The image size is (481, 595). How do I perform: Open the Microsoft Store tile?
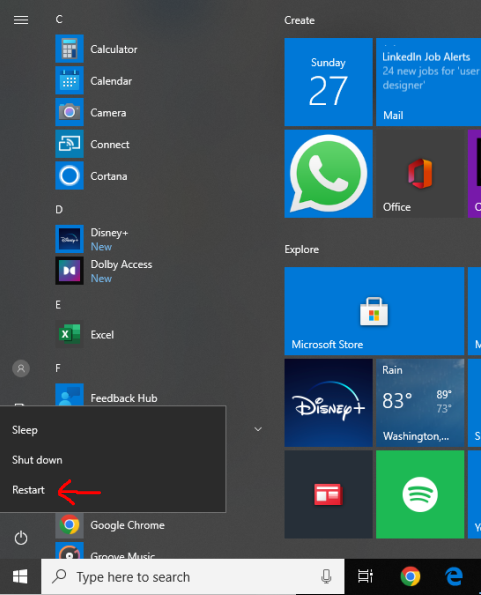coord(374,311)
